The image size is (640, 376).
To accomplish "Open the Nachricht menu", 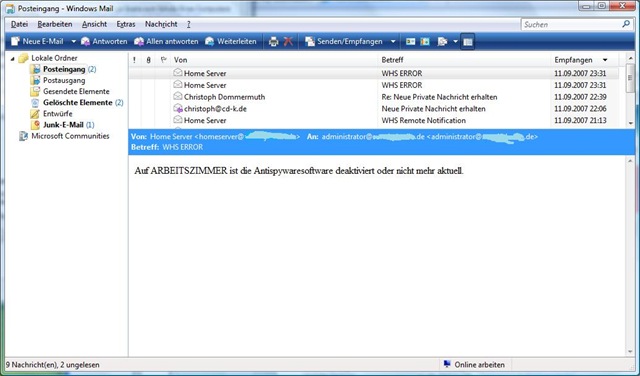I will (x=161, y=24).
